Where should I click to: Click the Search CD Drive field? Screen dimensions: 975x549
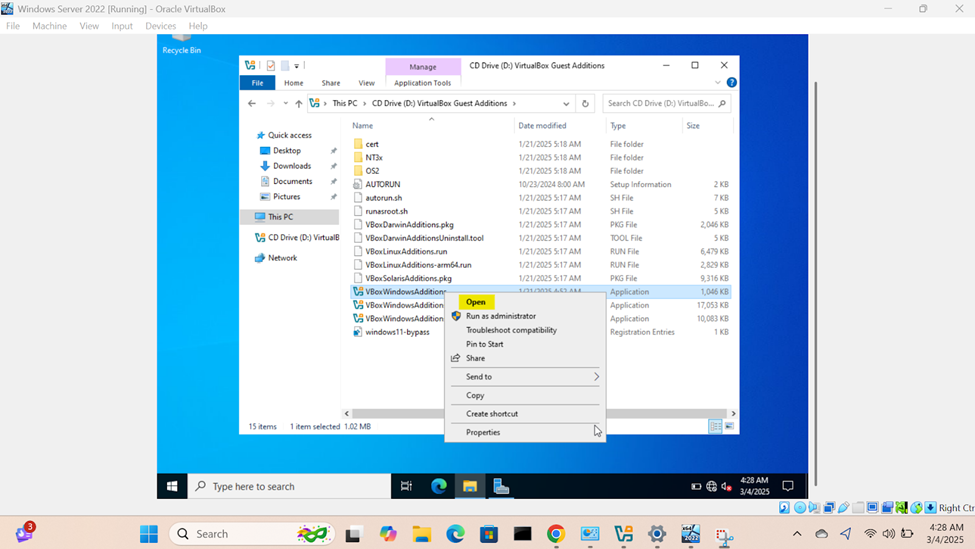tap(666, 103)
